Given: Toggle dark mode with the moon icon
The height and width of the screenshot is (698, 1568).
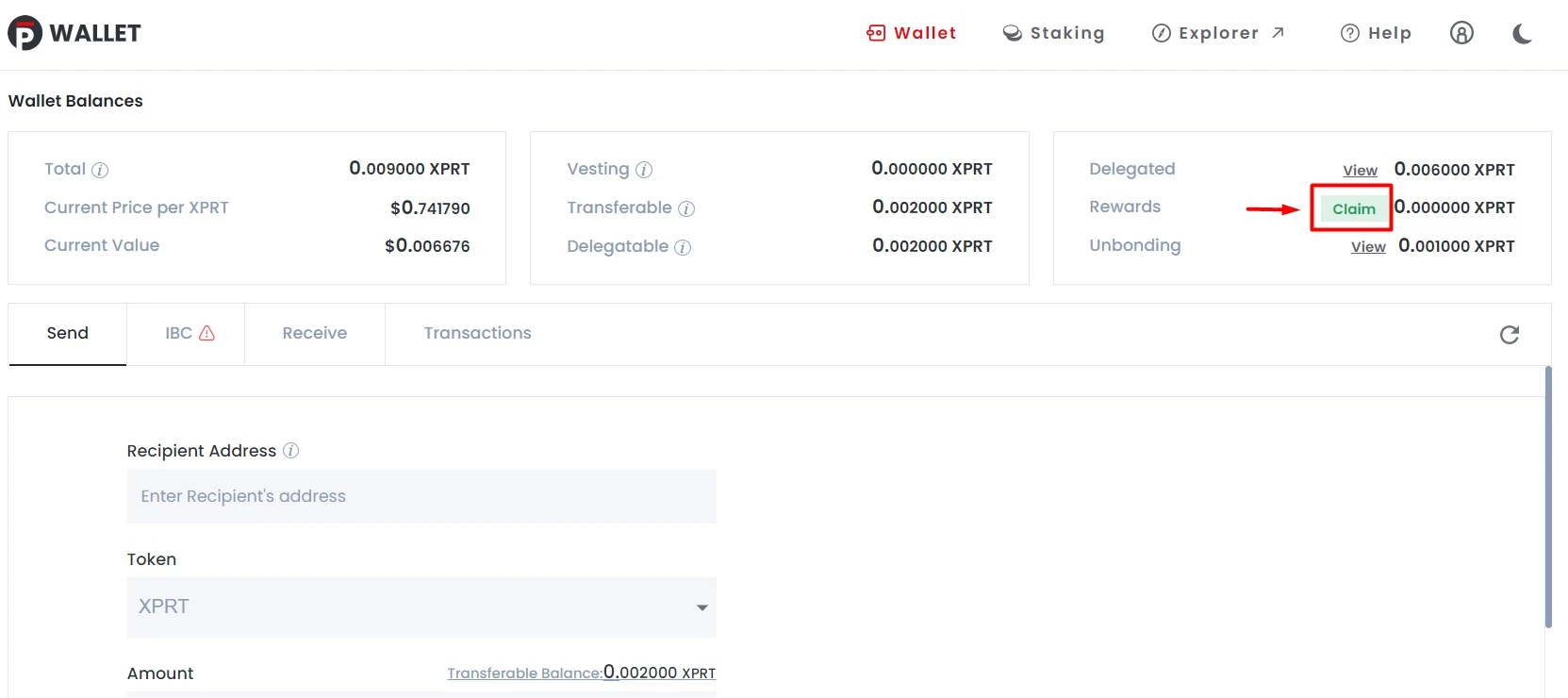Looking at the screenshot, I should pos(1522,34).
